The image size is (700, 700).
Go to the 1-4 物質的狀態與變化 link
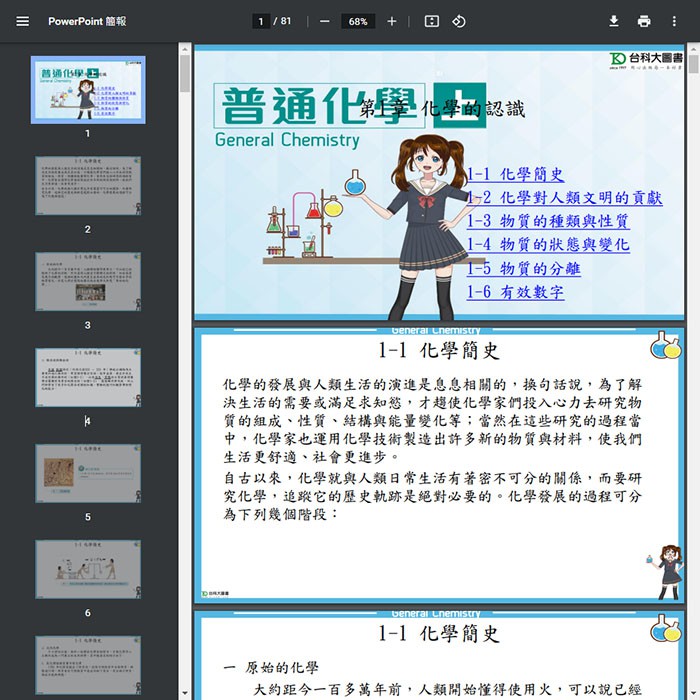tap(548, 245)
